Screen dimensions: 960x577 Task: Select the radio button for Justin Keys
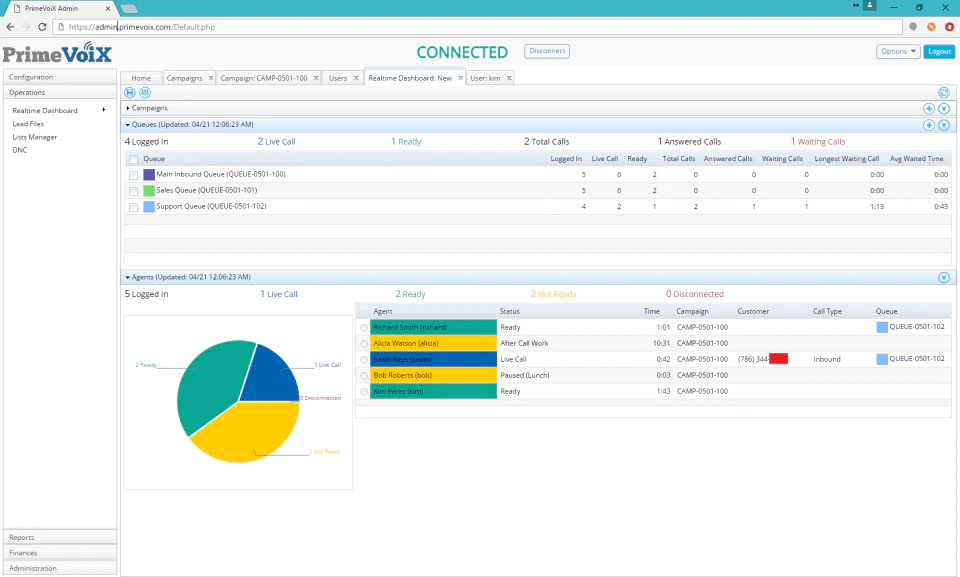tap(364, 360)
